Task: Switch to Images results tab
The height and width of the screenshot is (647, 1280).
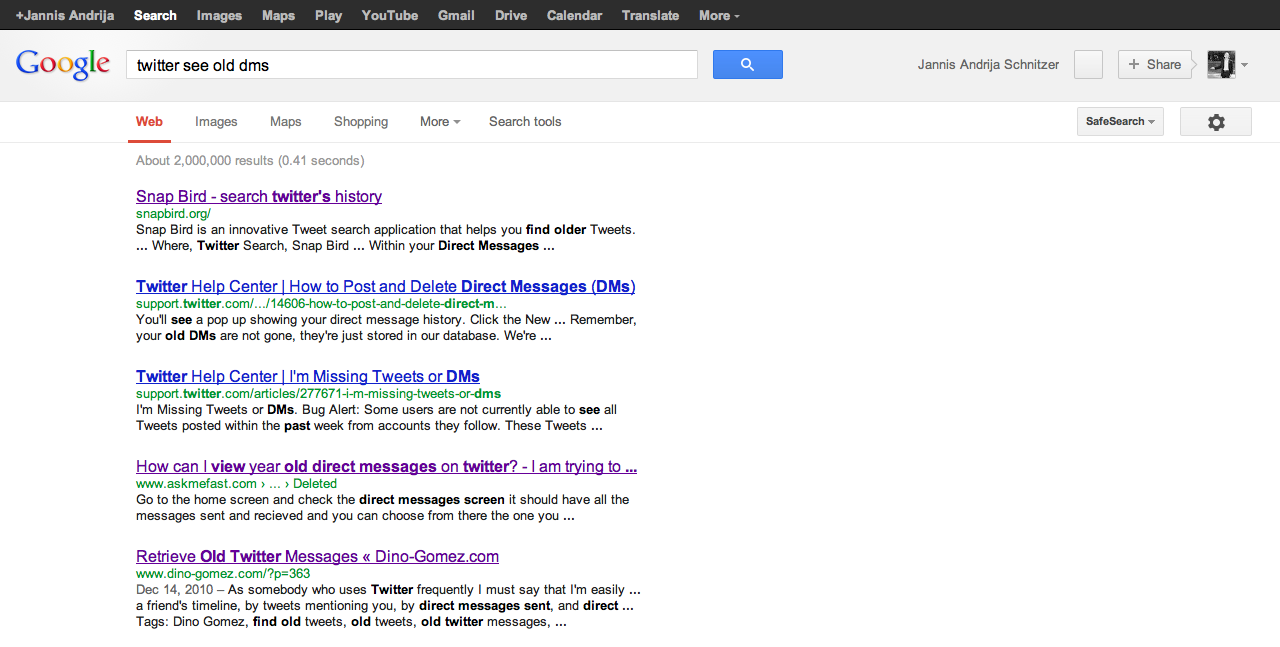Action: pyautogui.click(x=216, y=122)
